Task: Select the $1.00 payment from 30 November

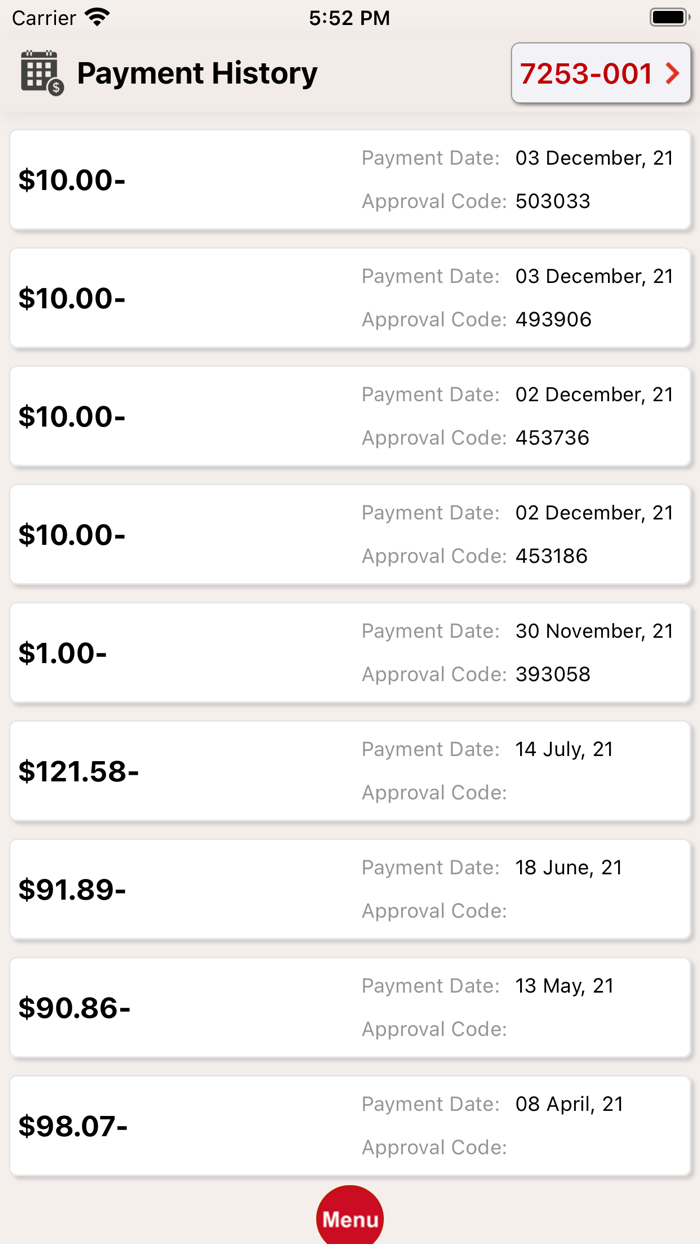Action: 349,653
